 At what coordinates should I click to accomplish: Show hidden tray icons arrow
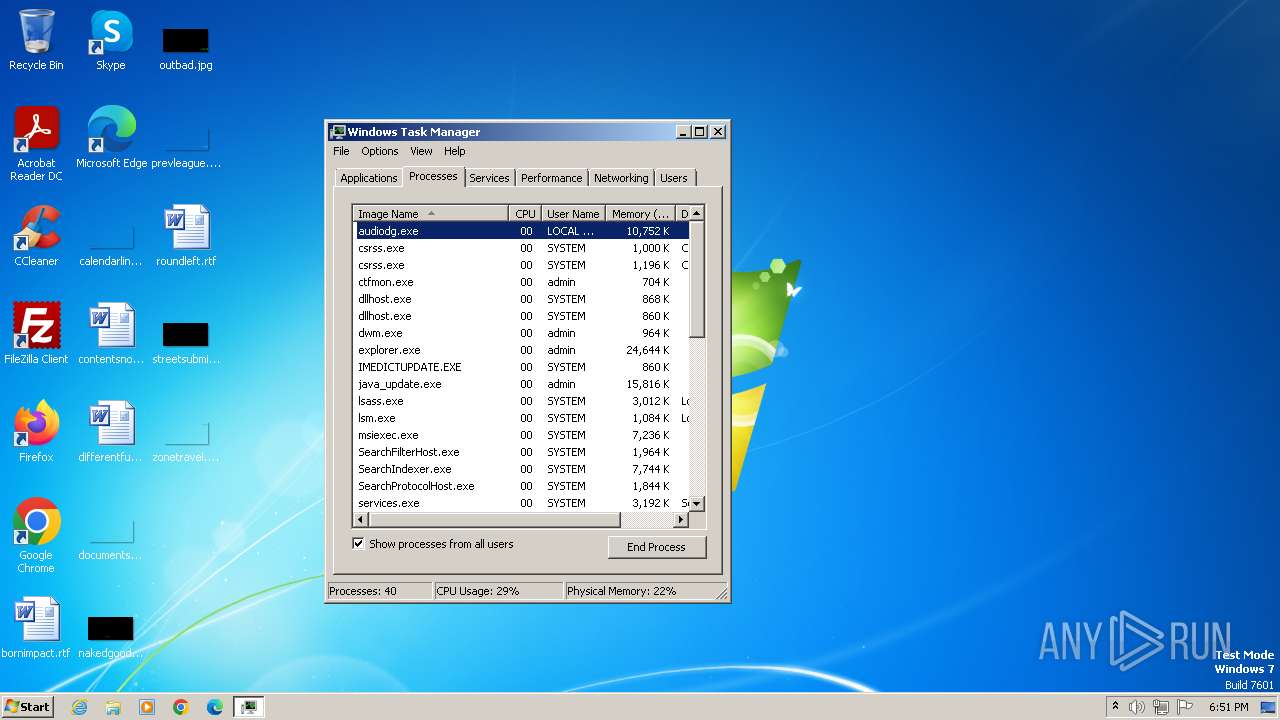click(x=1115, y=706)
